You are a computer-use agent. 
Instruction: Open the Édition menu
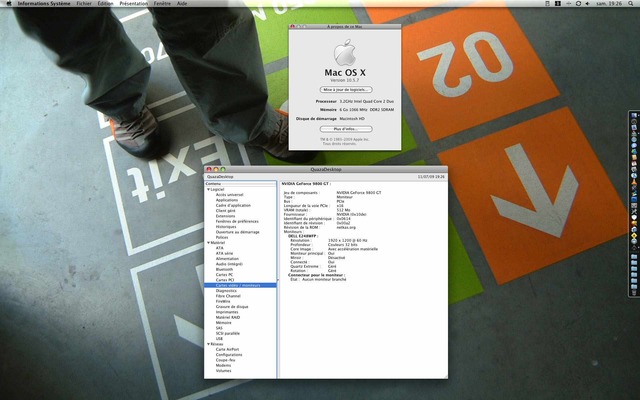105,3
